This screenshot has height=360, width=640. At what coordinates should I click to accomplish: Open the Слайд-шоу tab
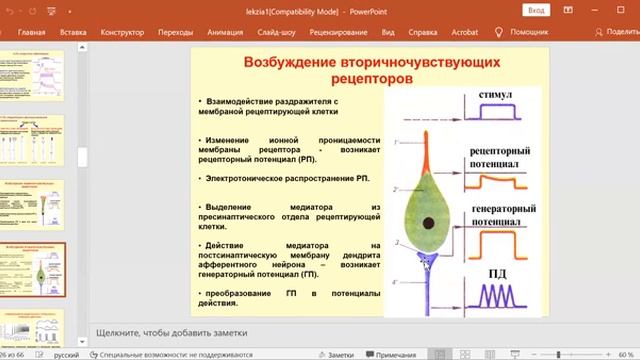tap(276, 32)
